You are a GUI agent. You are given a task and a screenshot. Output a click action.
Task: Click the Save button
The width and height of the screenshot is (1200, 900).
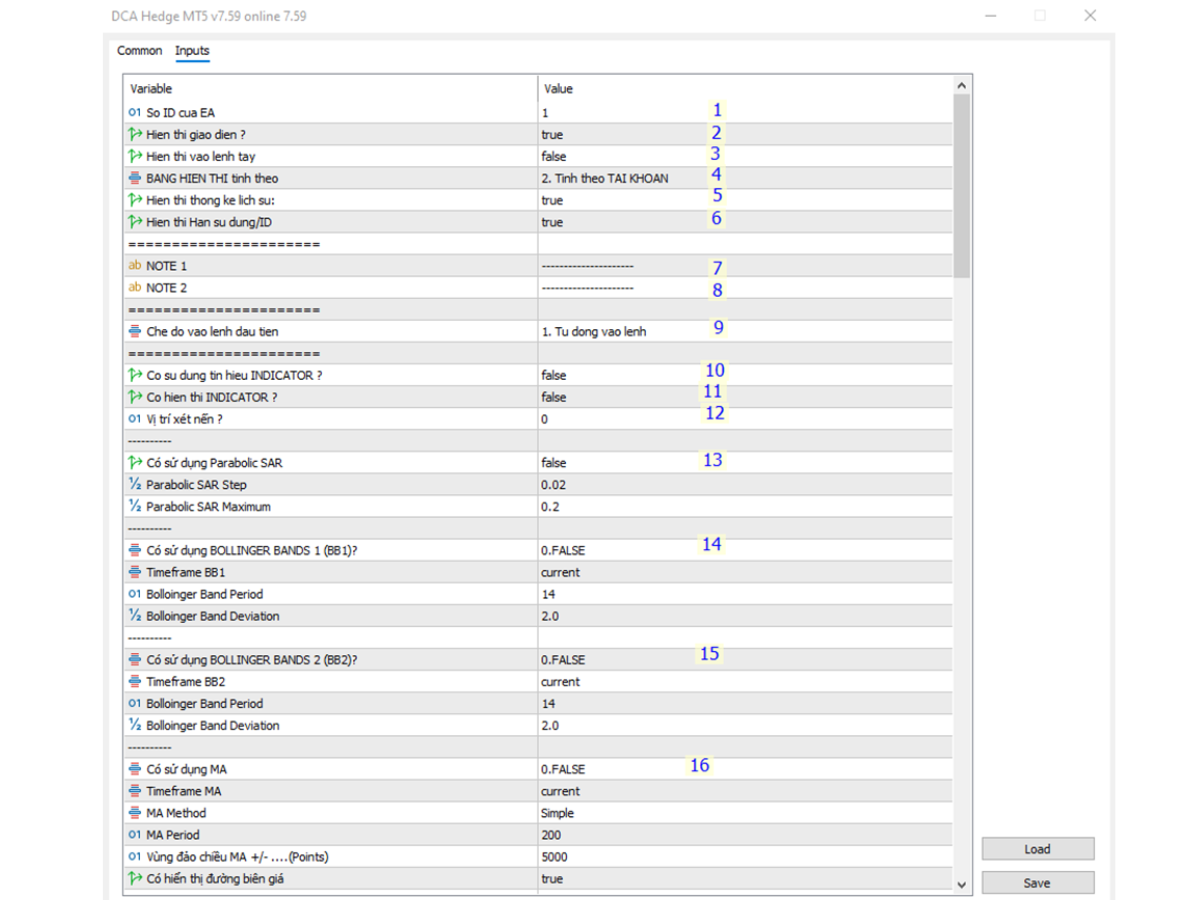[x=1037, y=883]
